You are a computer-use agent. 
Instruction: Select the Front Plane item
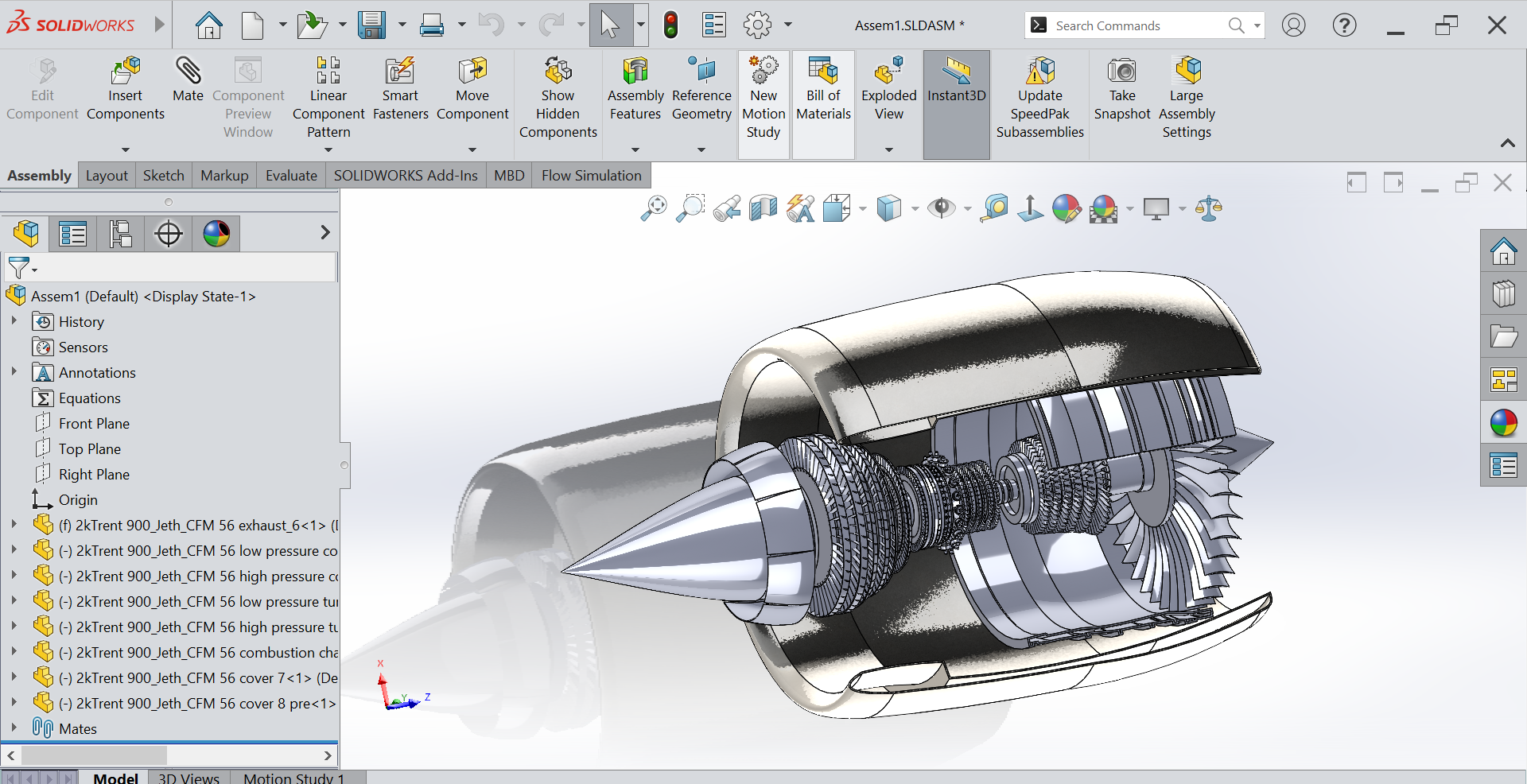tap(94, 424)
